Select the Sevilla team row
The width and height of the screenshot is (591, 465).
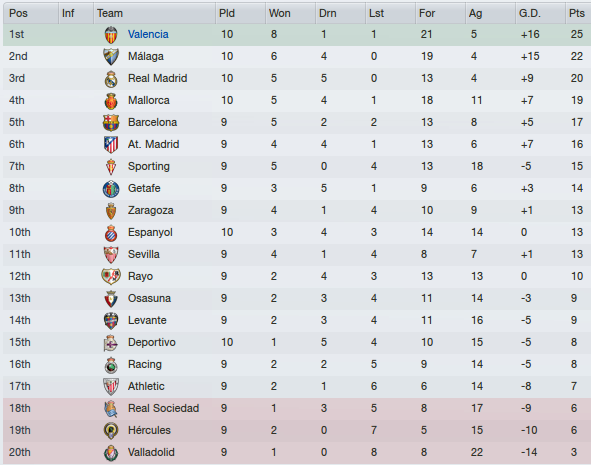[297, 254]
